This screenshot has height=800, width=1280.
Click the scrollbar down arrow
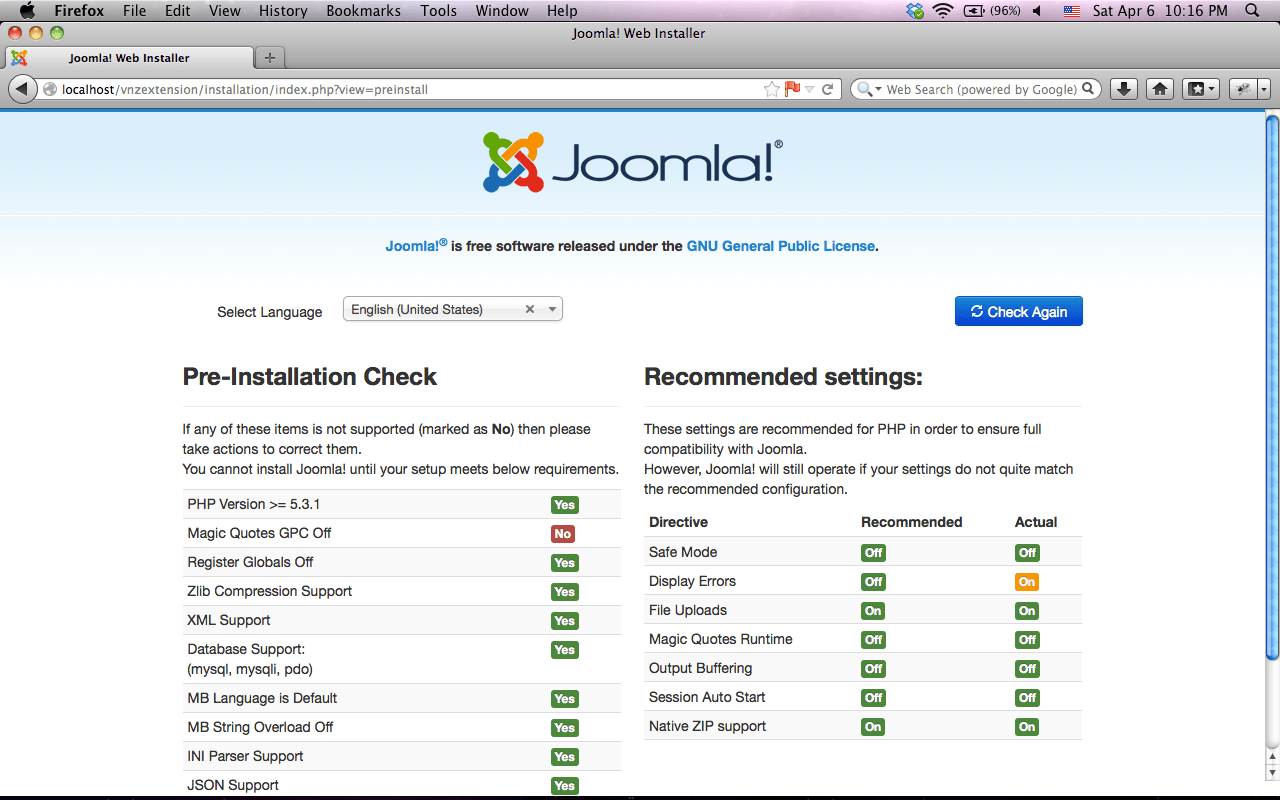click(1271, 771)
